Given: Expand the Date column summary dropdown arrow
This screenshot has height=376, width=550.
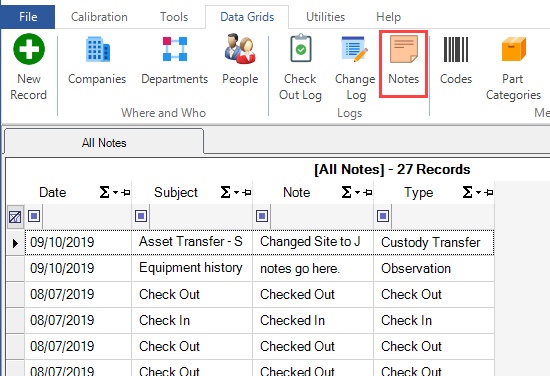Looking at the screenshot, I should coord(115,193).
